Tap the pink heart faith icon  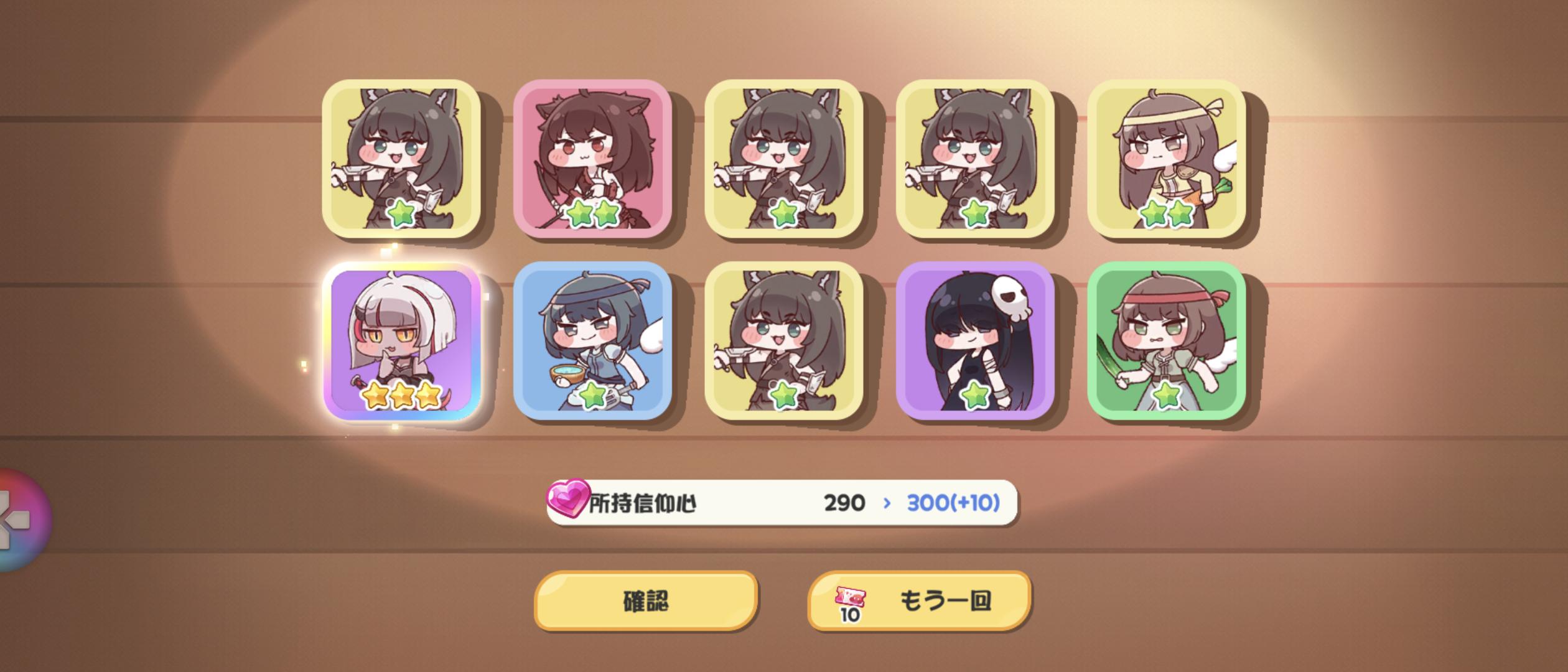point(567,500)
